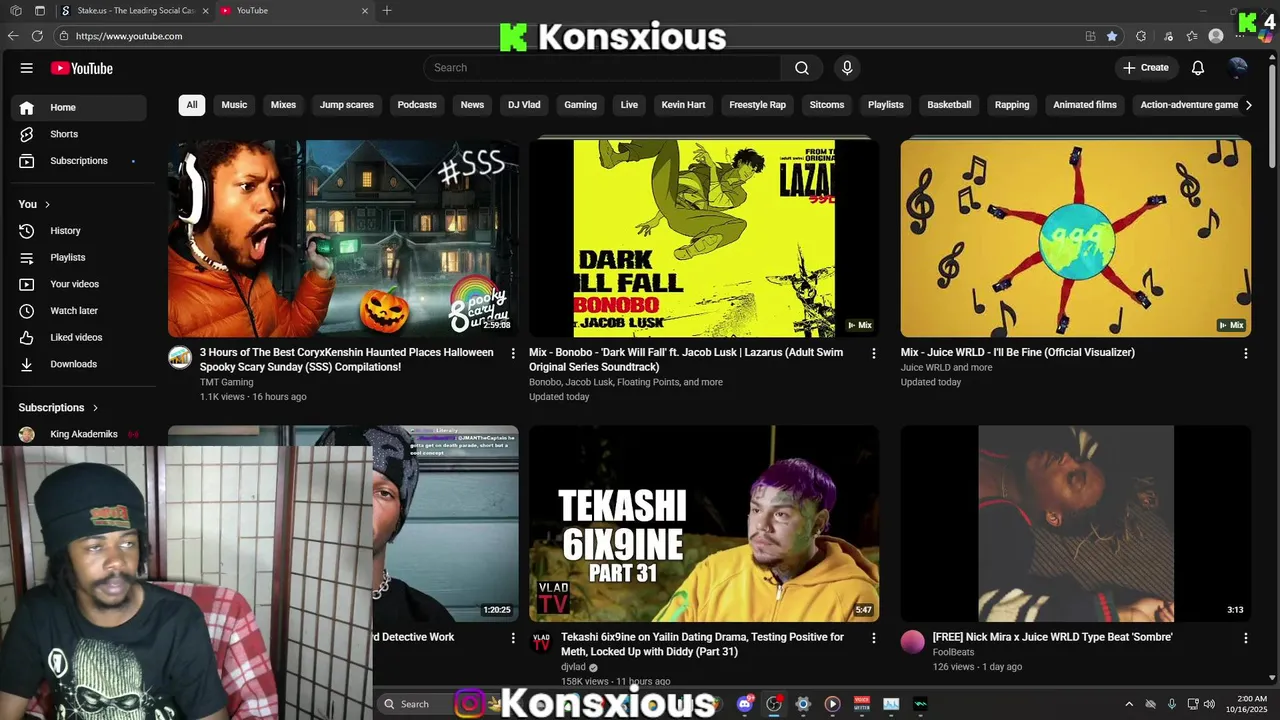The image size is (1280, 720).
Task: Open the Discord taskbar icon
Action: (x=745, y=704)
